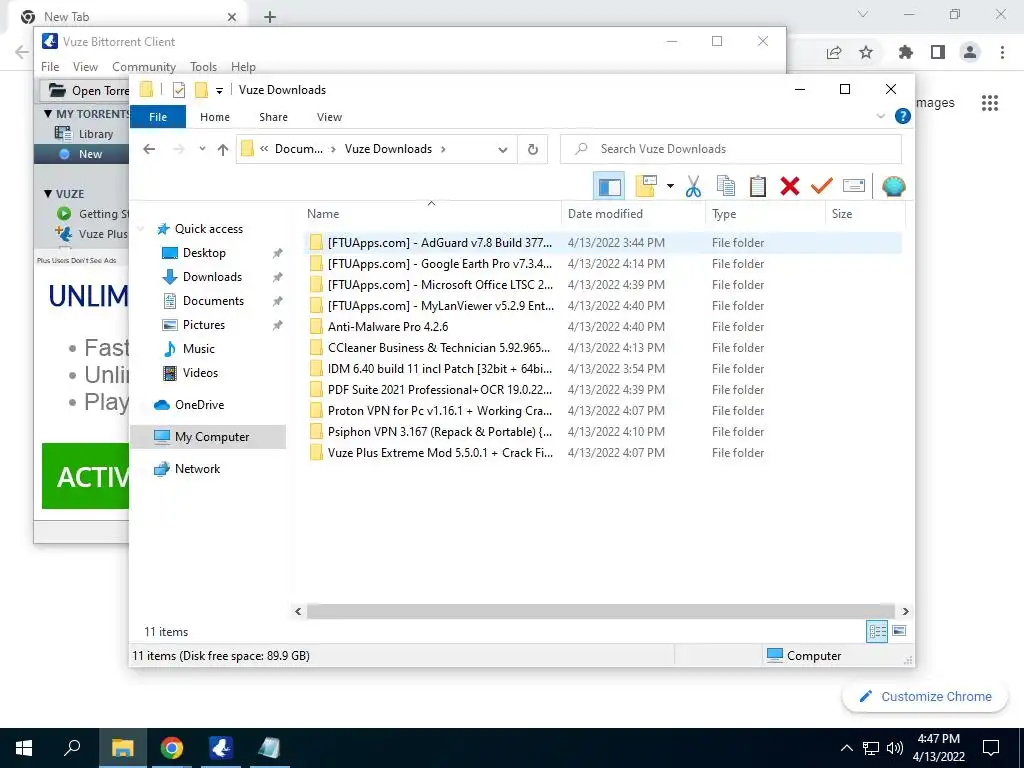Sort files by Size column header

coord(865,214)
